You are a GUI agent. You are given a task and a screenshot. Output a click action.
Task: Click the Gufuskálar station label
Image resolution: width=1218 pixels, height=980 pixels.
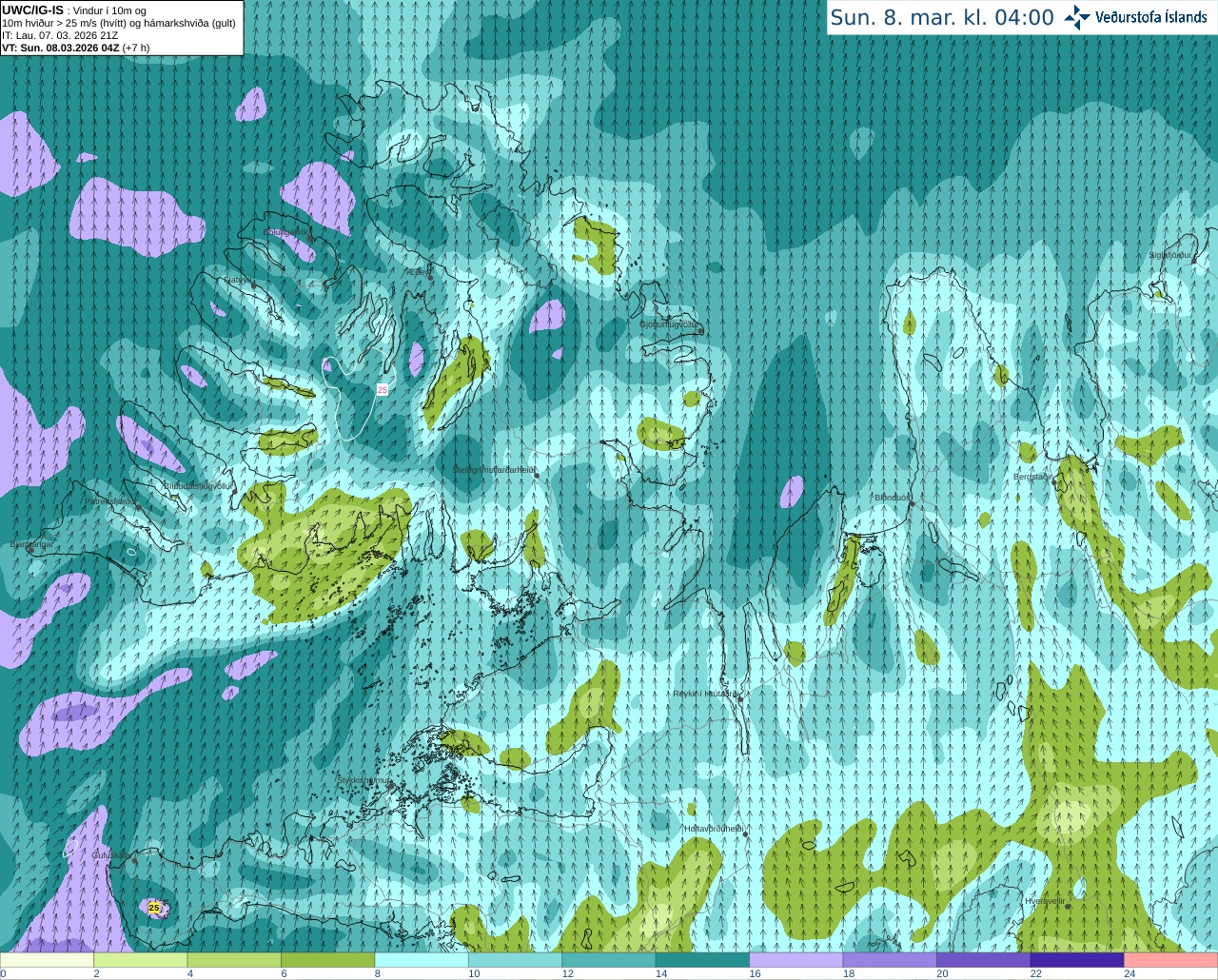click(110, 855)
